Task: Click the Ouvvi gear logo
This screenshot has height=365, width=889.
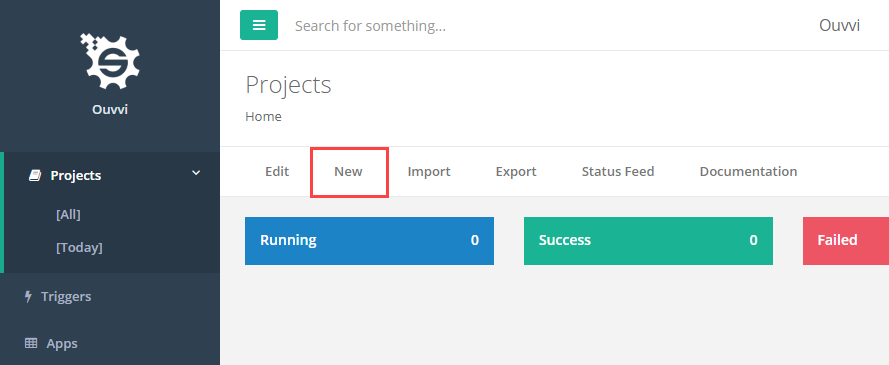Action: click(x=110, y=61)
